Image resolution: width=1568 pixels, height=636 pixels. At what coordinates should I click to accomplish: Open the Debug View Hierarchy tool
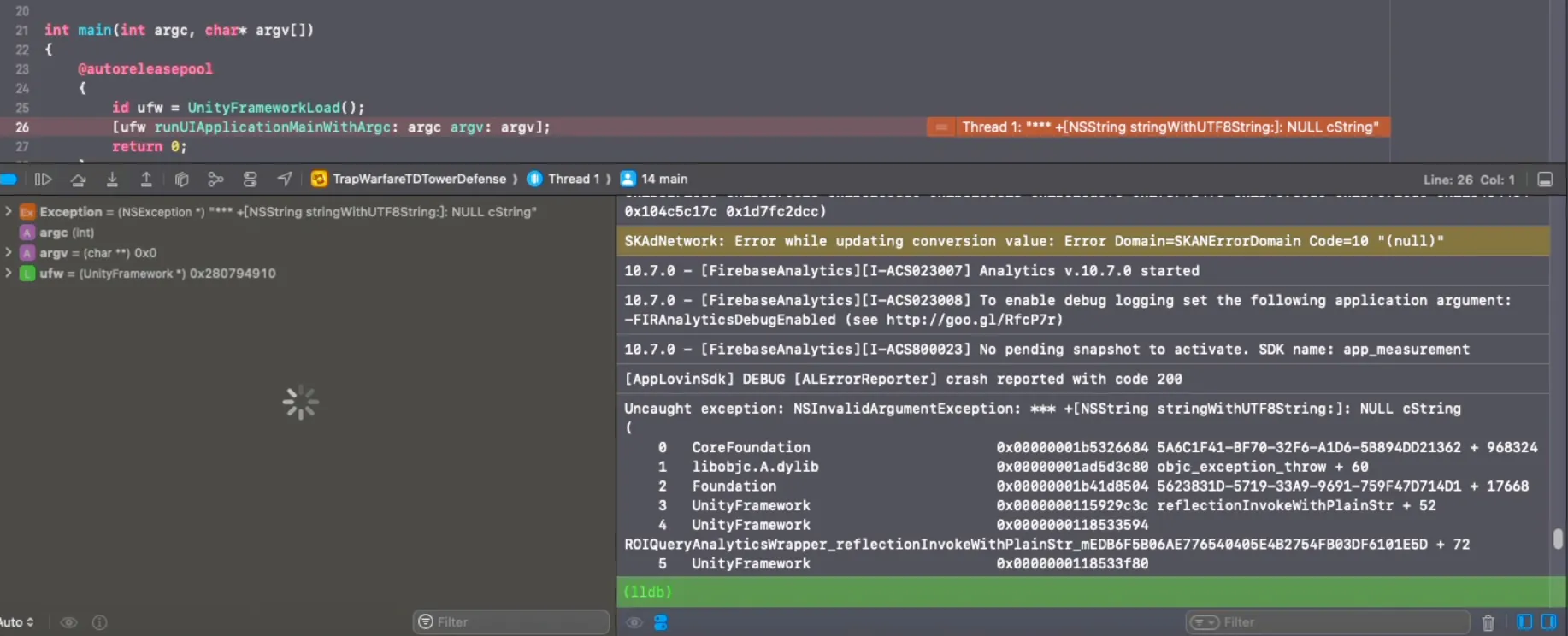point(181,179)
